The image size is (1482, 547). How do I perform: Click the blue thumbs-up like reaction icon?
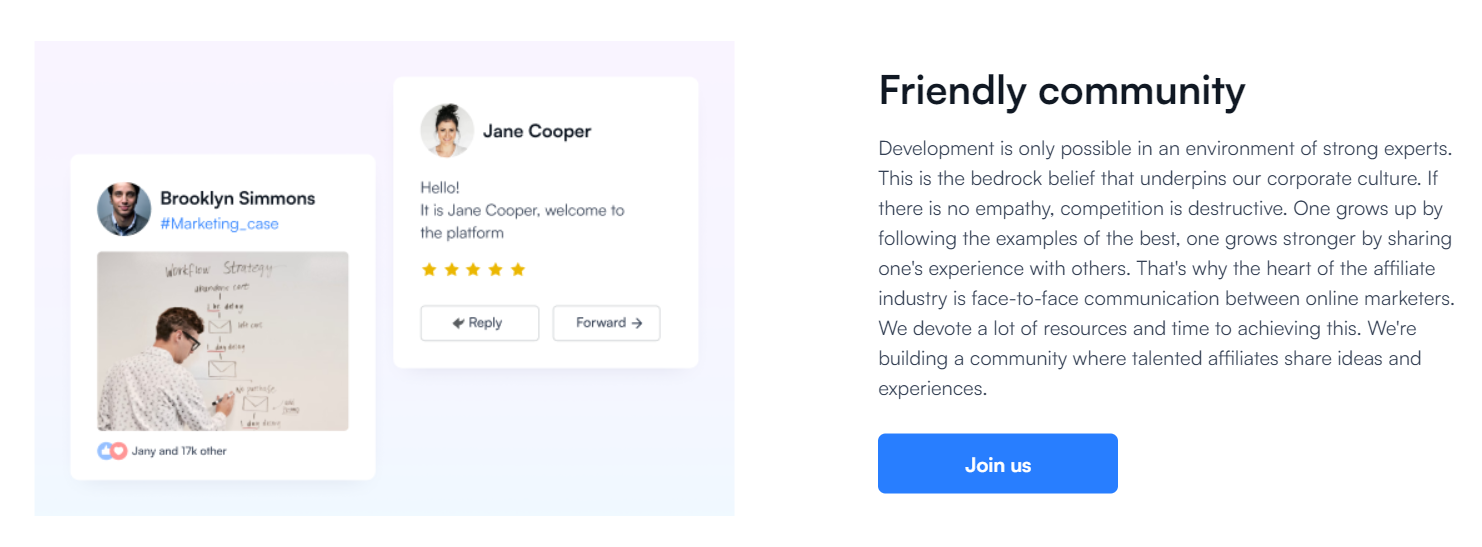pos(105,451)
